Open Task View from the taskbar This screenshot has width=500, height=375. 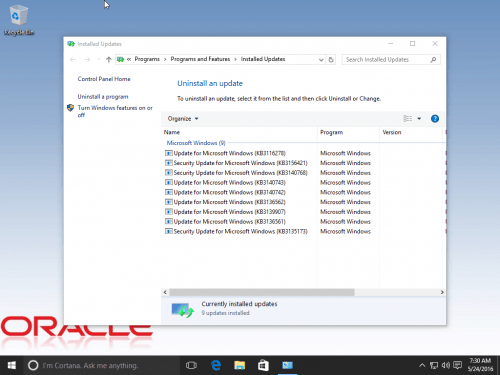click(191, 365)
